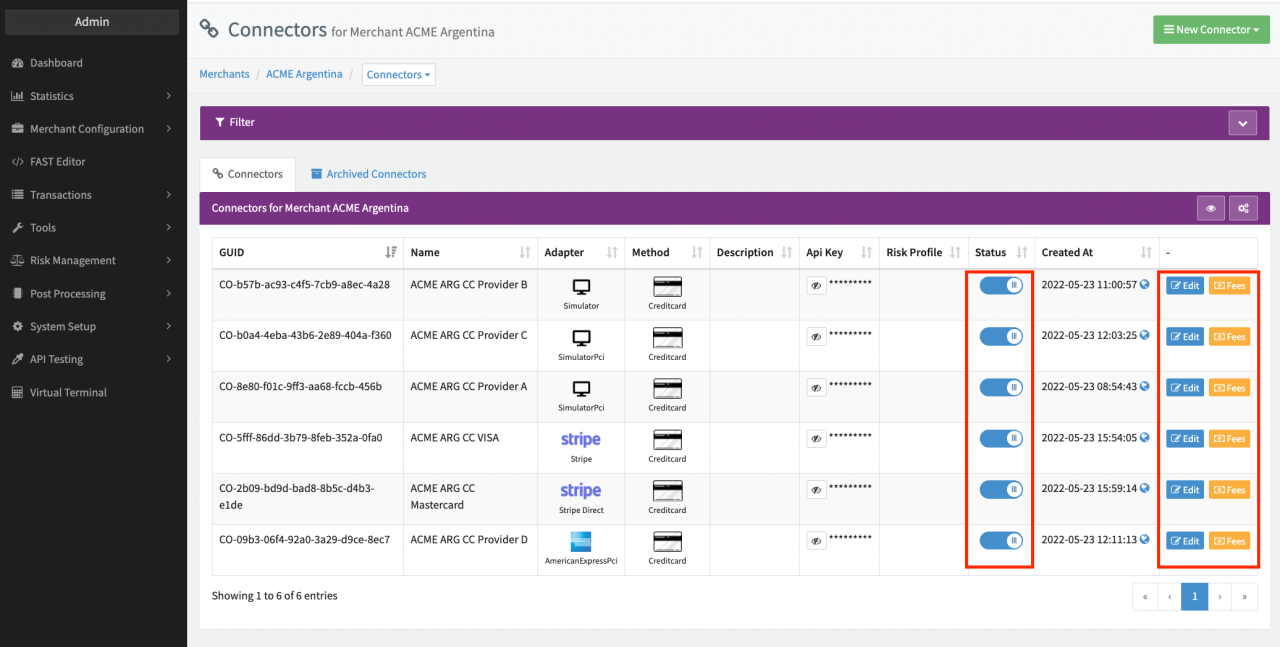Go to the next page in pagination

(1219, 597)
